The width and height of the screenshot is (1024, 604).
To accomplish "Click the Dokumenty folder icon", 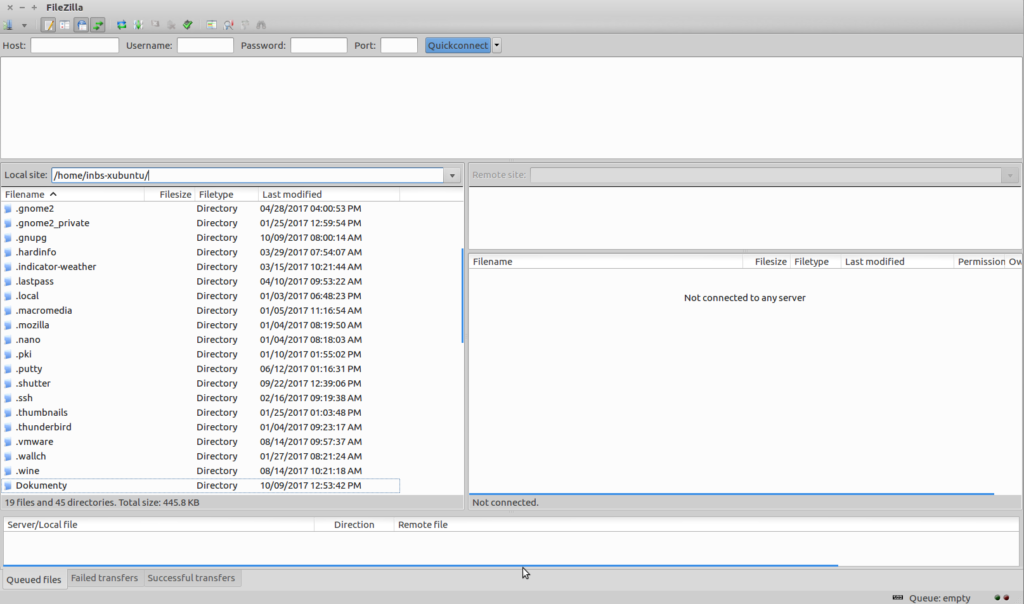I will [8, 486].
